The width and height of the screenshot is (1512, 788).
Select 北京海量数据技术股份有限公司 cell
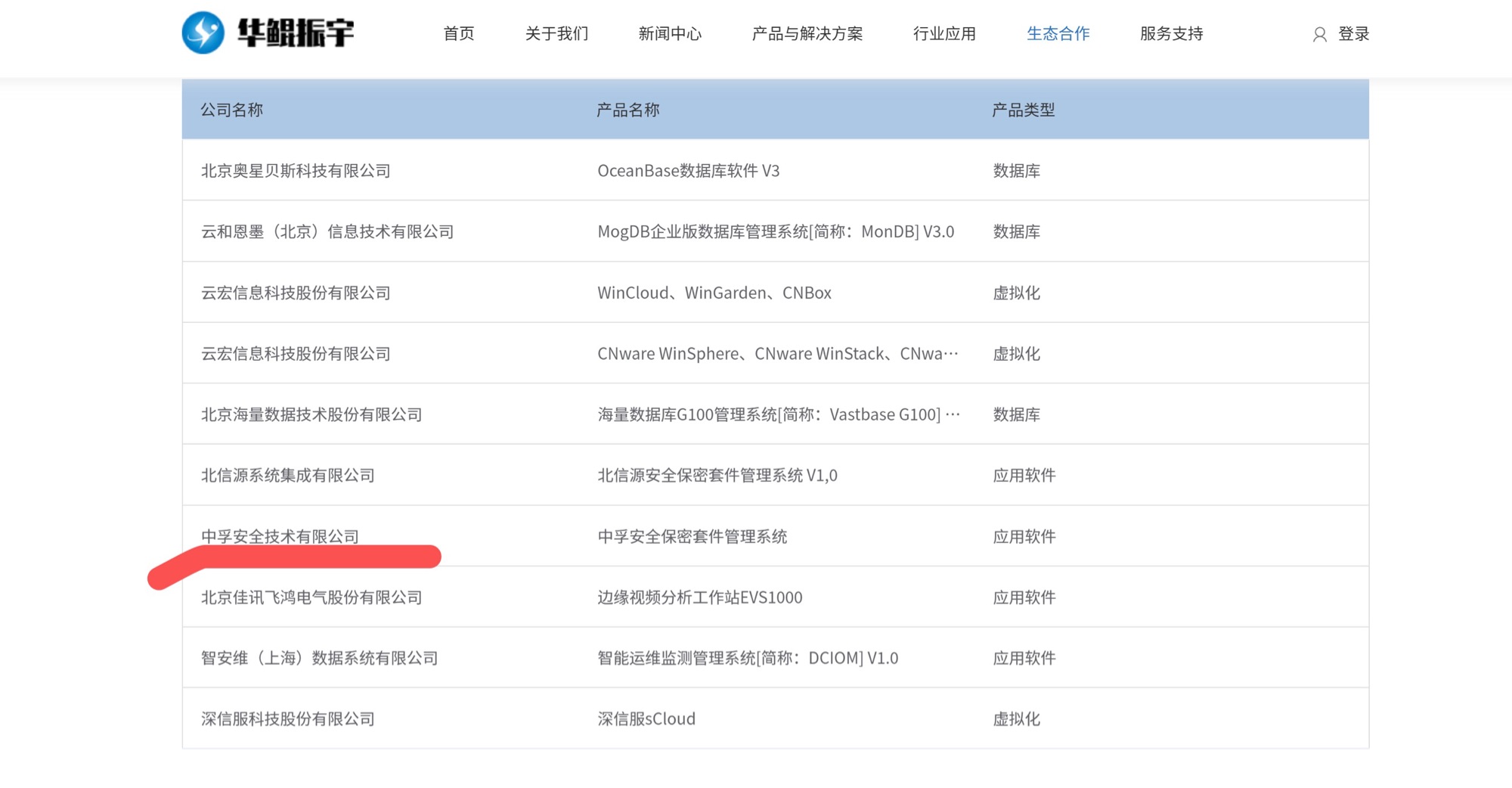311,414
